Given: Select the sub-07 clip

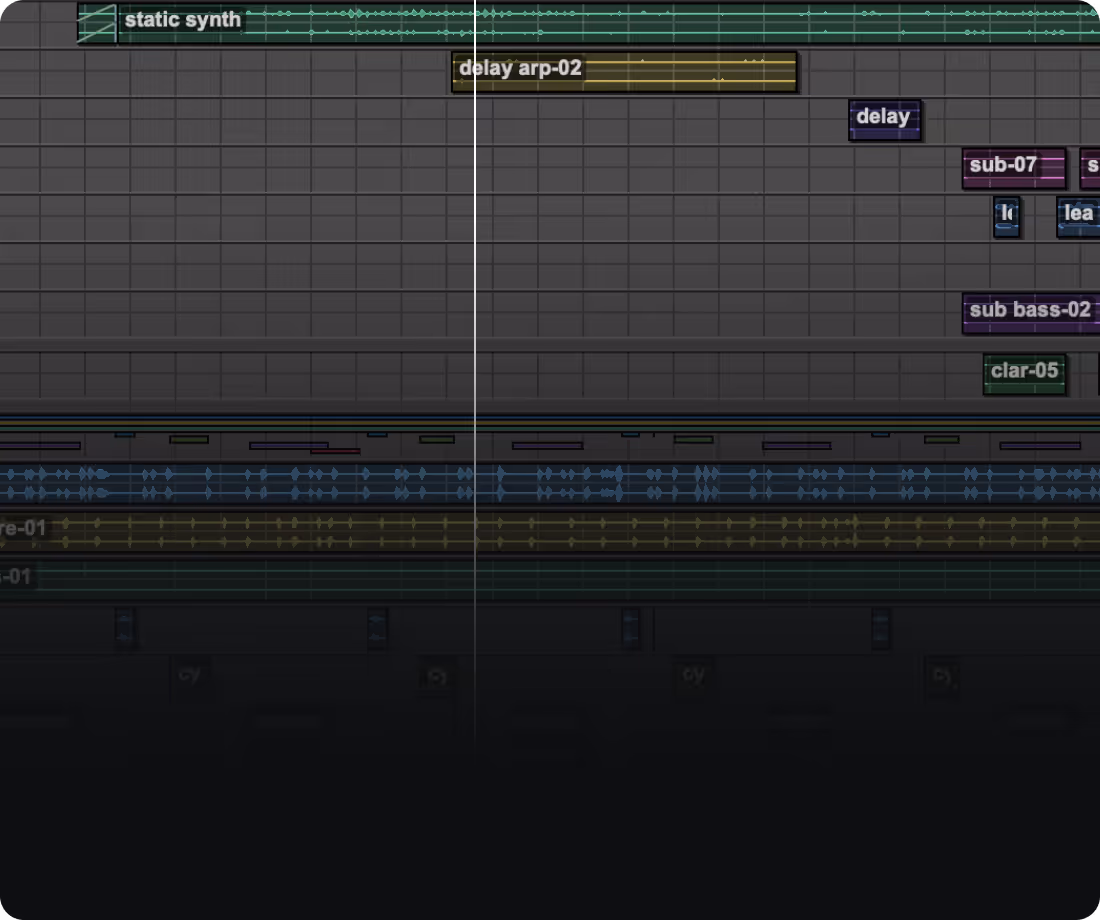Looking at the screenshot, I should click(x=1013, y=167).
